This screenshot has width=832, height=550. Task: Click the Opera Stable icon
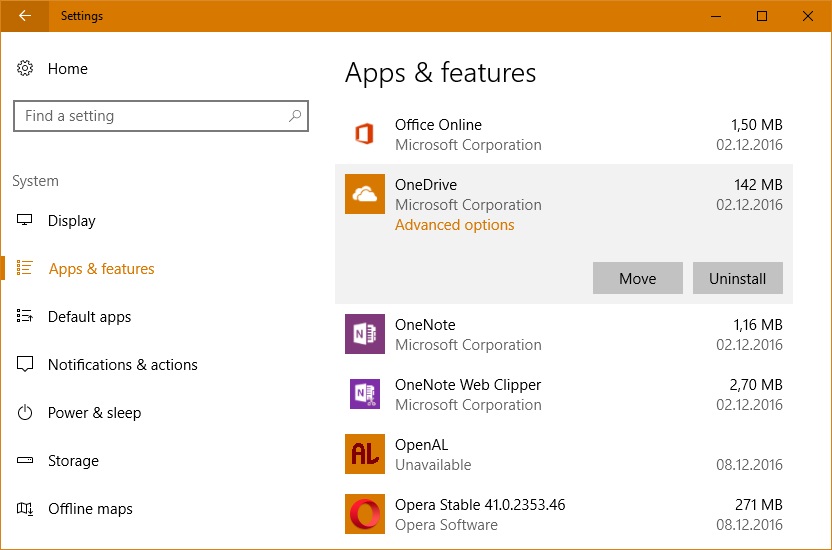coord(365,514)
